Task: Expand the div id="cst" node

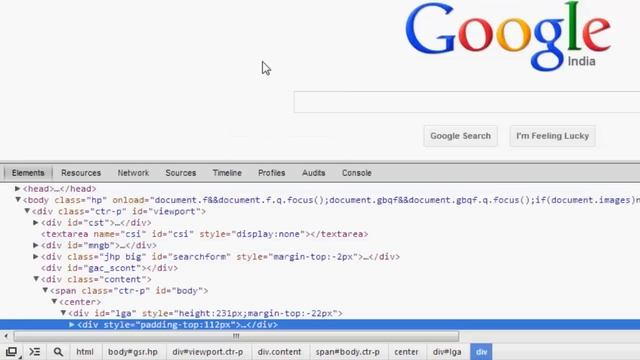Action: pyautogui.click(x=36, y=222)
